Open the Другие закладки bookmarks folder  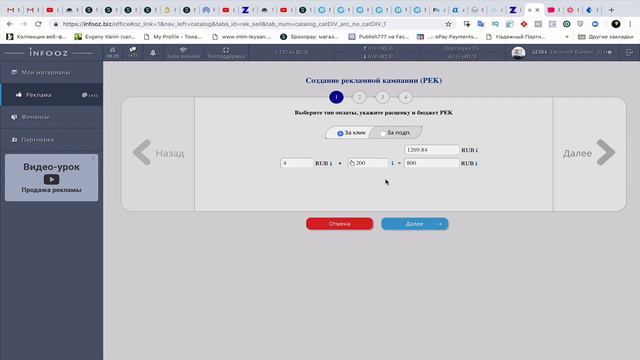point(606,37)
